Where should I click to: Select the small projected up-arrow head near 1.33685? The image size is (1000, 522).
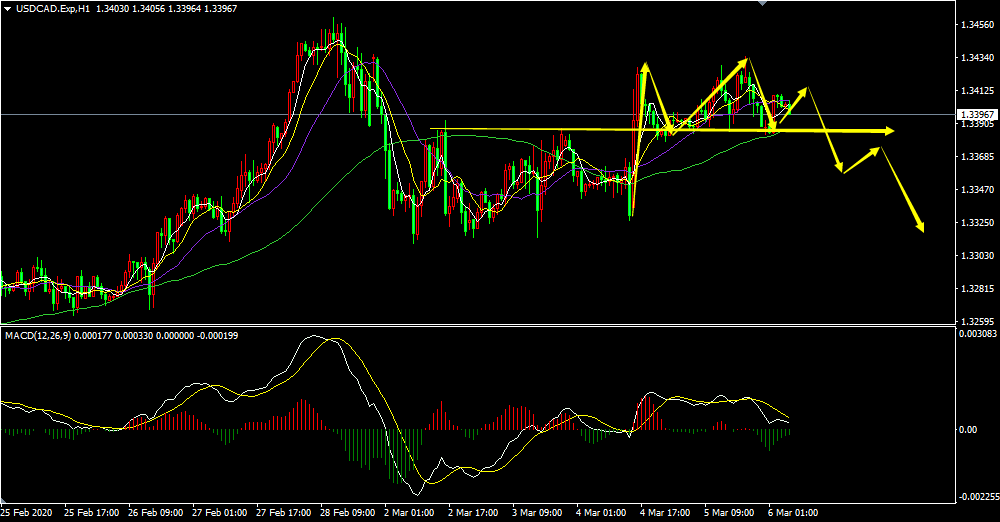pos(877,150)
